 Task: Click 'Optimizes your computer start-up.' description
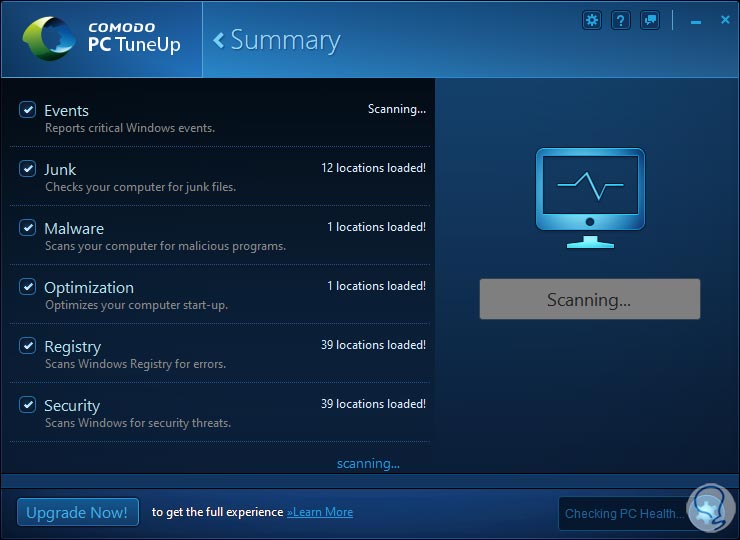click(x=136, y=305)
